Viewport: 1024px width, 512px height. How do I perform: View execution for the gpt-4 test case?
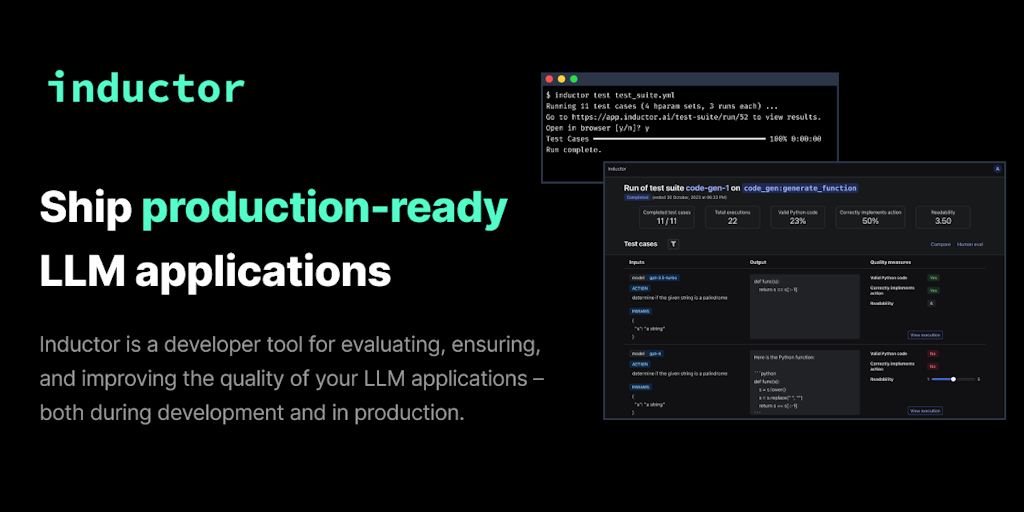[x=925, y=411]
